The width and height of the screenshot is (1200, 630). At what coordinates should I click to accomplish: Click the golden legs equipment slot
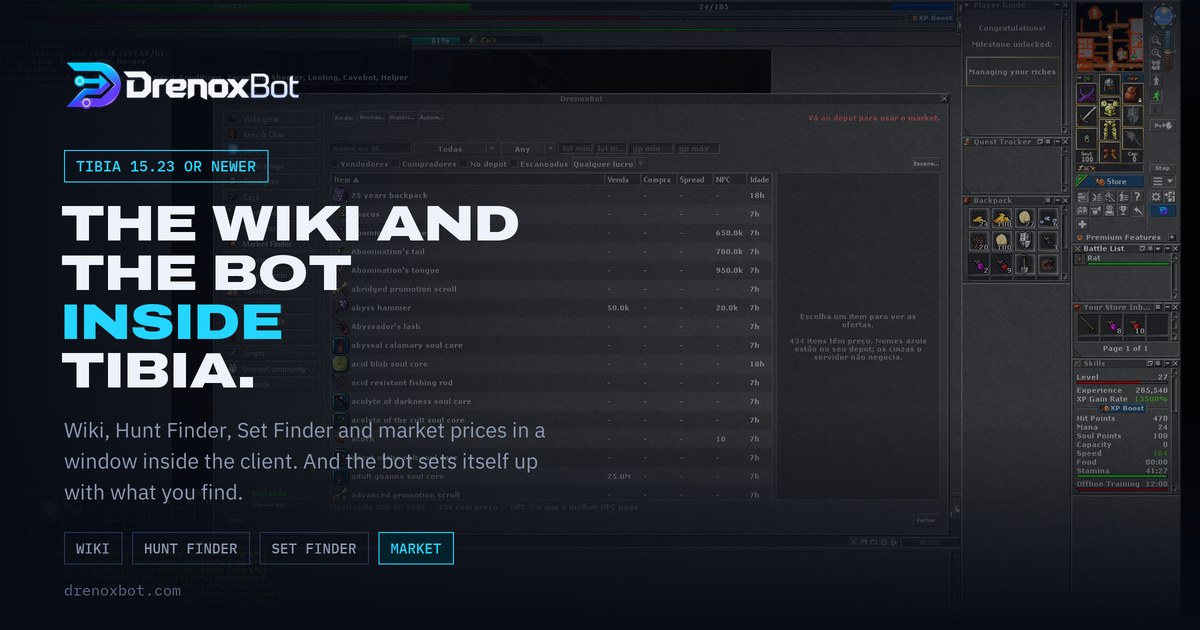(1109, 130)
